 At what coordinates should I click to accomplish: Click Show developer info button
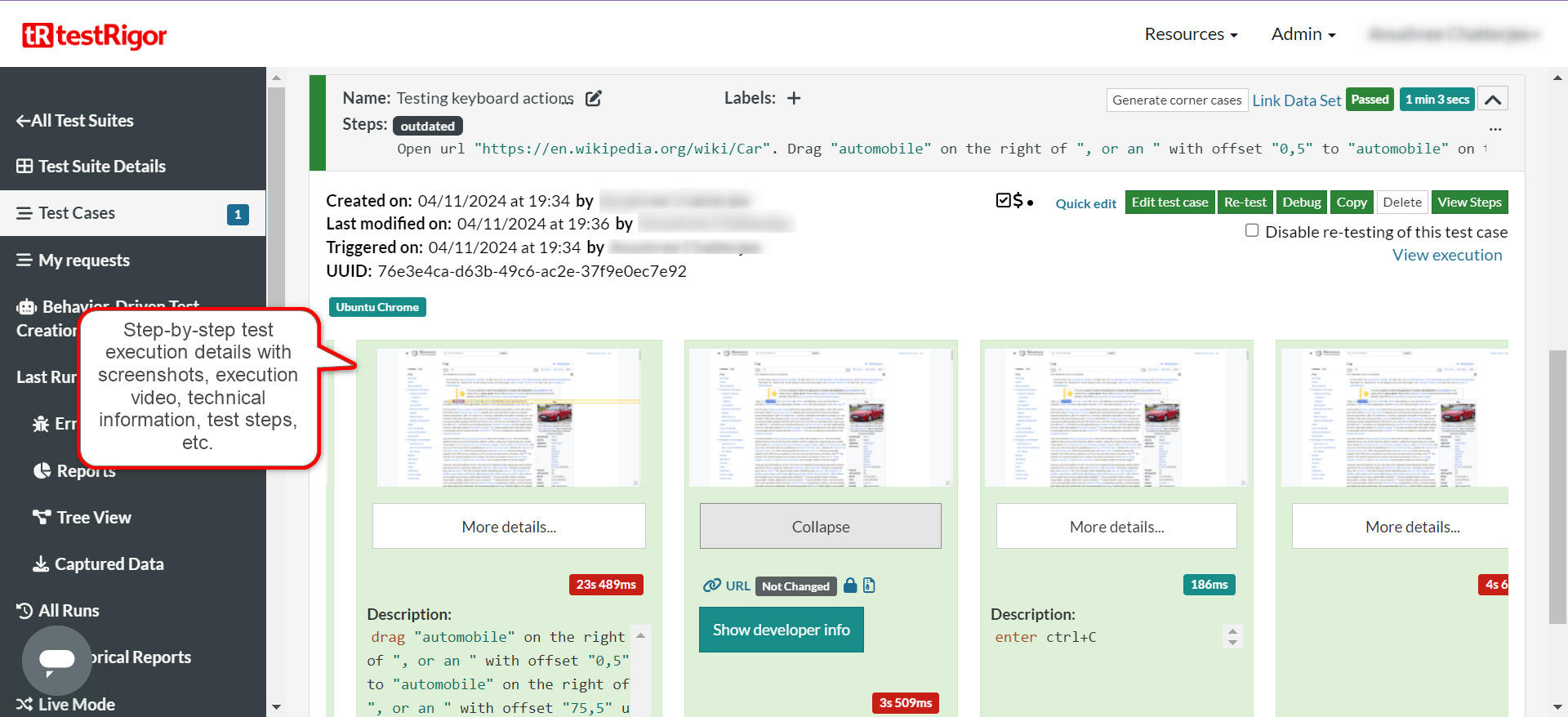781,630
